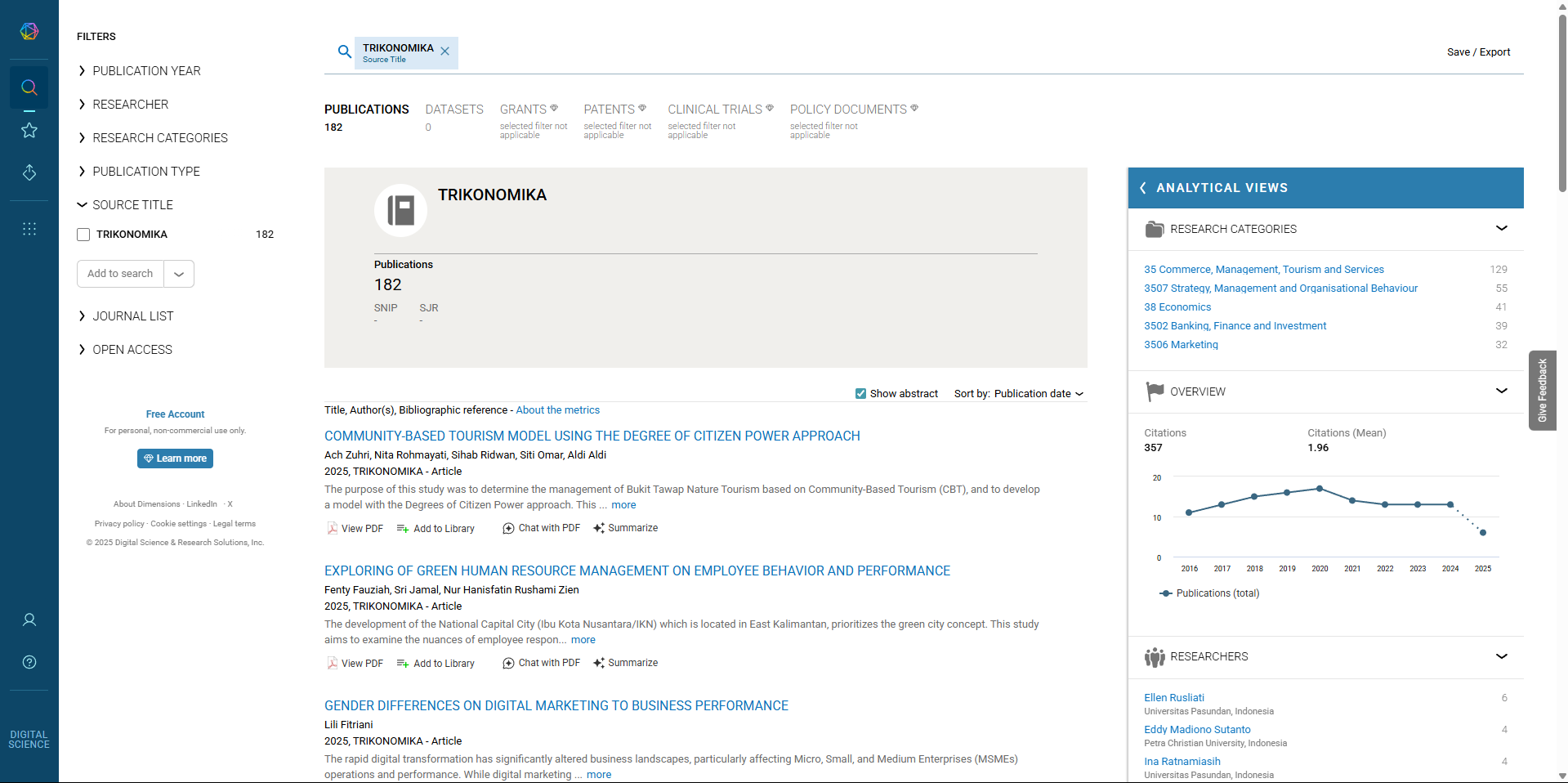Click the Overview flag icon
The height and width of the screenshot is (783, 1568).
point(1155,391)
